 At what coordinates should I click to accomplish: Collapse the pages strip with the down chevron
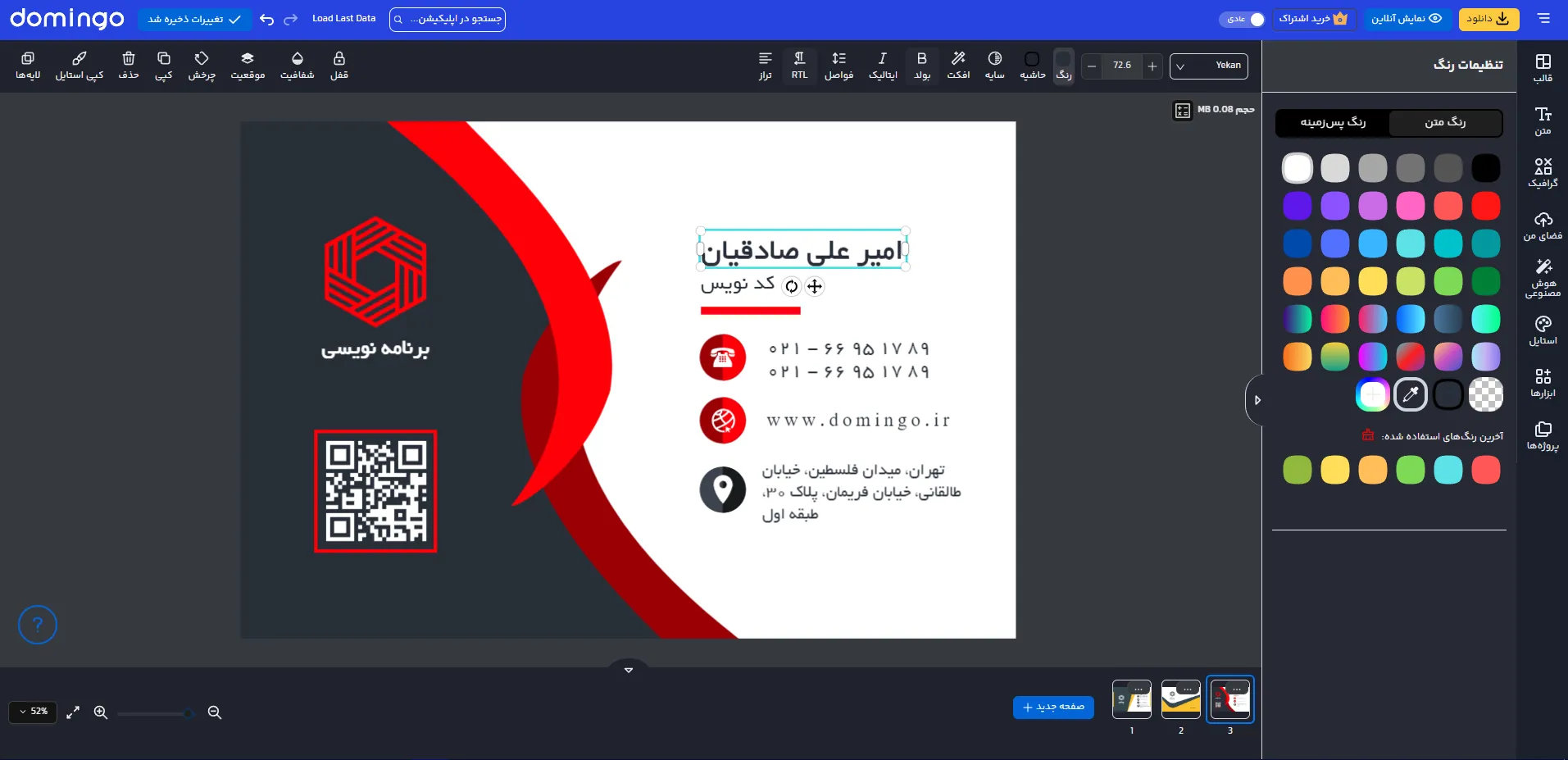[629, 669]
